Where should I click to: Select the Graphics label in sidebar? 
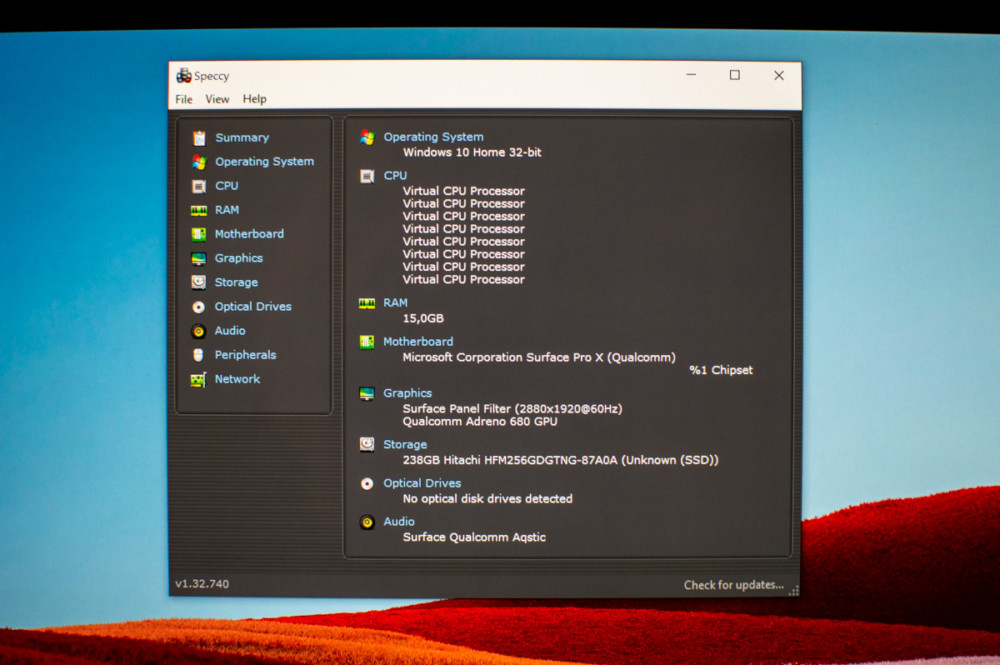coord(239,258)
